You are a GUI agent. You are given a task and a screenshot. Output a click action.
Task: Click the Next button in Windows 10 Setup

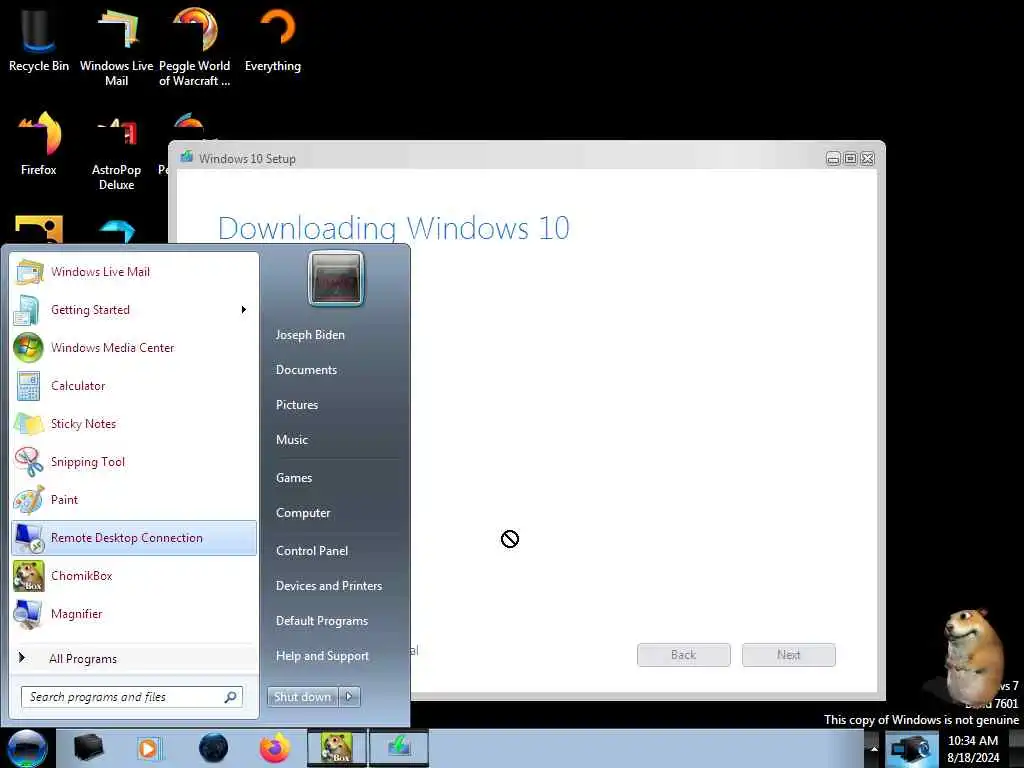[788, 654]
